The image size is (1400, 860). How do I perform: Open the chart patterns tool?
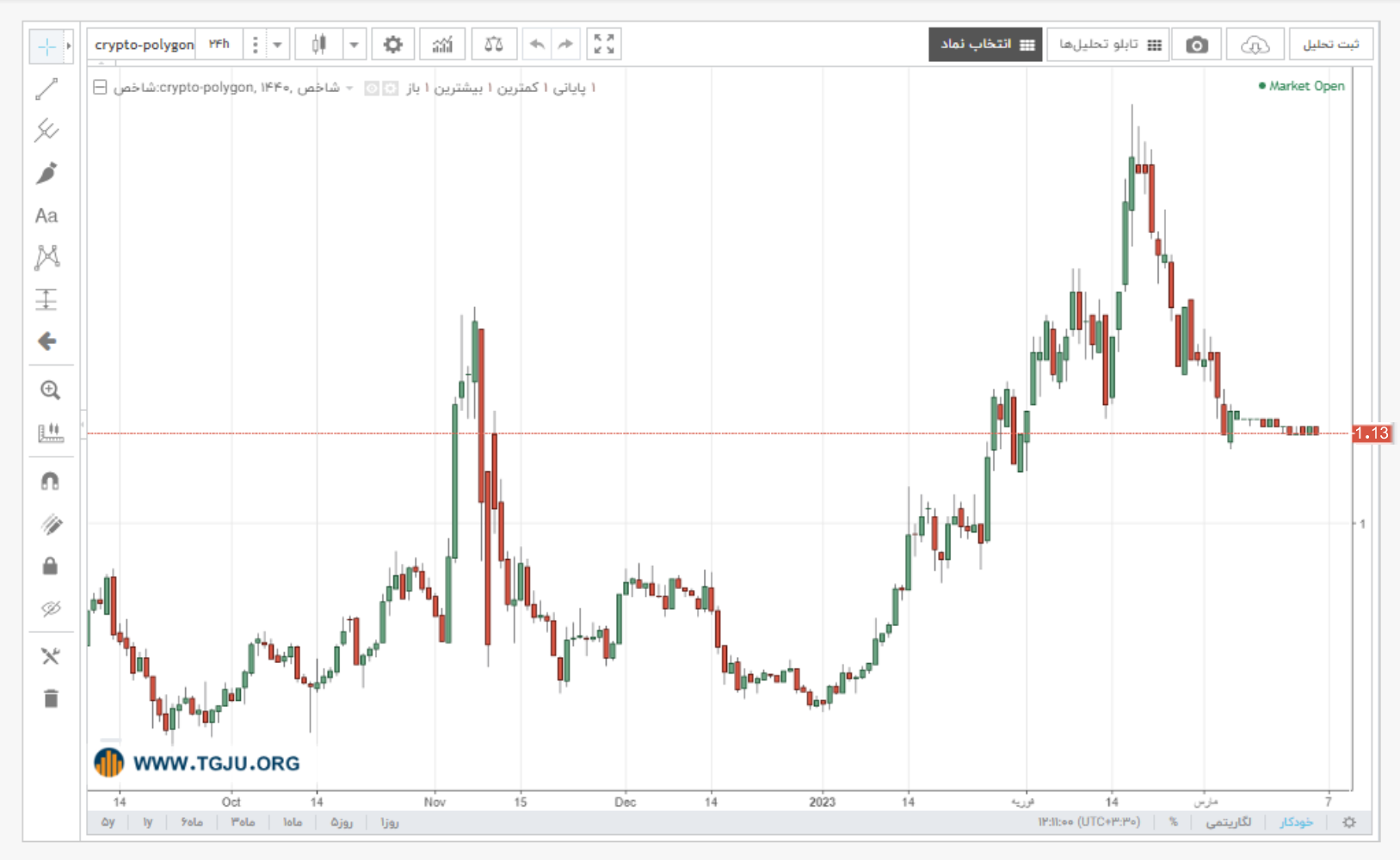coord(46,257)
